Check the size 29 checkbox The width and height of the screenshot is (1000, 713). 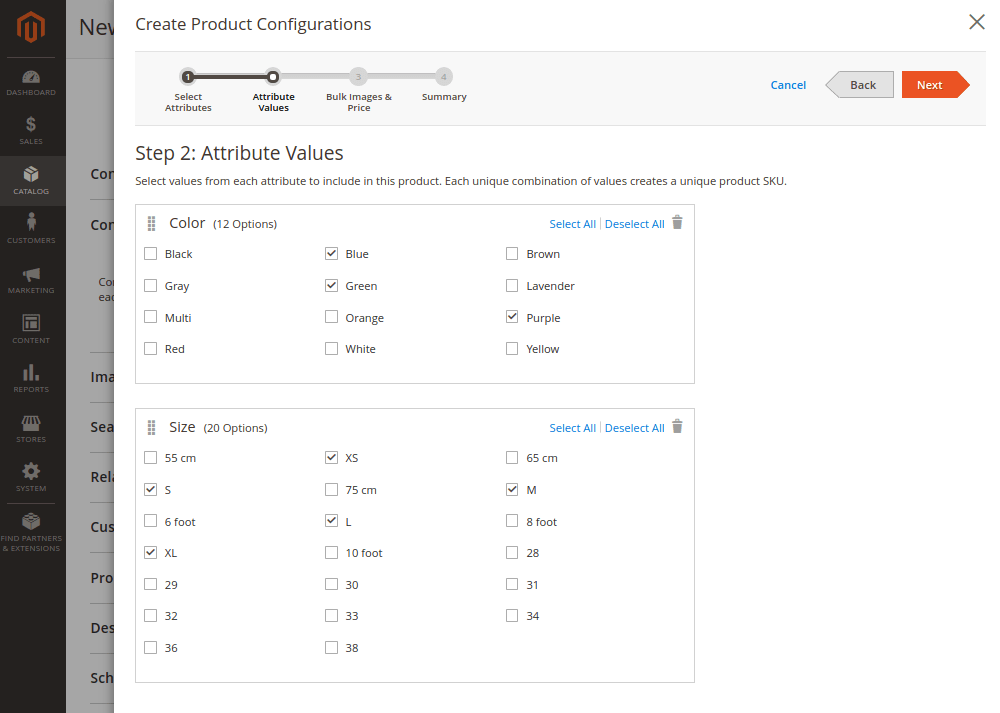point(151,584)
